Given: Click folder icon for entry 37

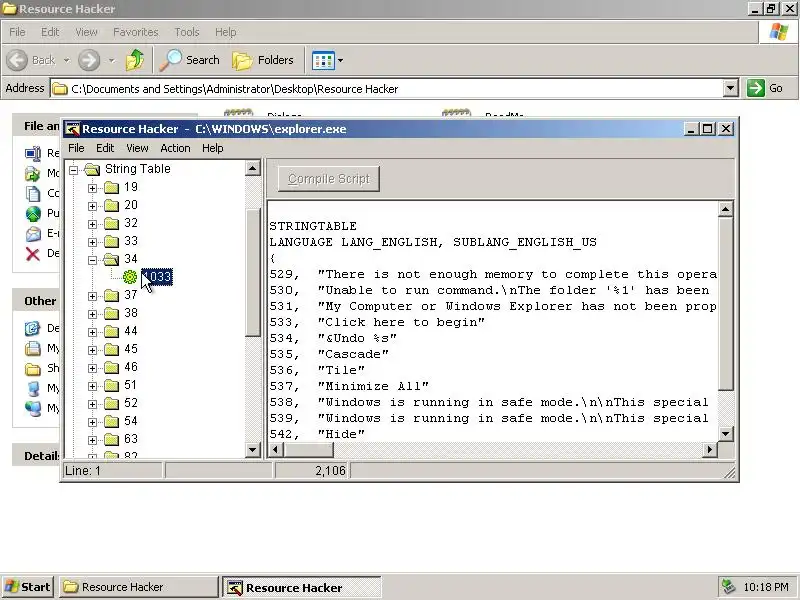Looking at the screenshot, I should (x=111, y=295).
